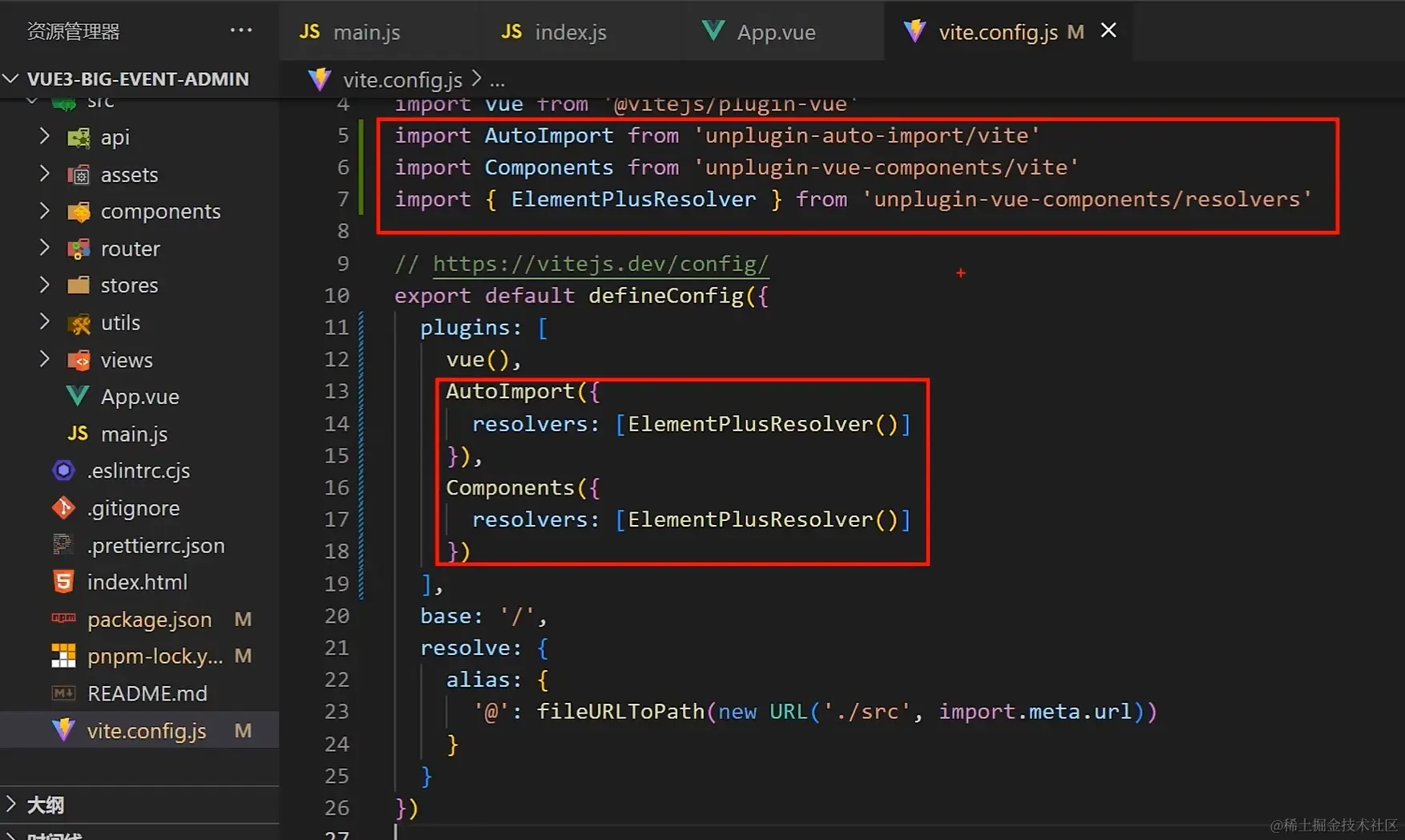Expand the views folder chevron
Viewport: 1405px width, 840px height.
(44, 360)
